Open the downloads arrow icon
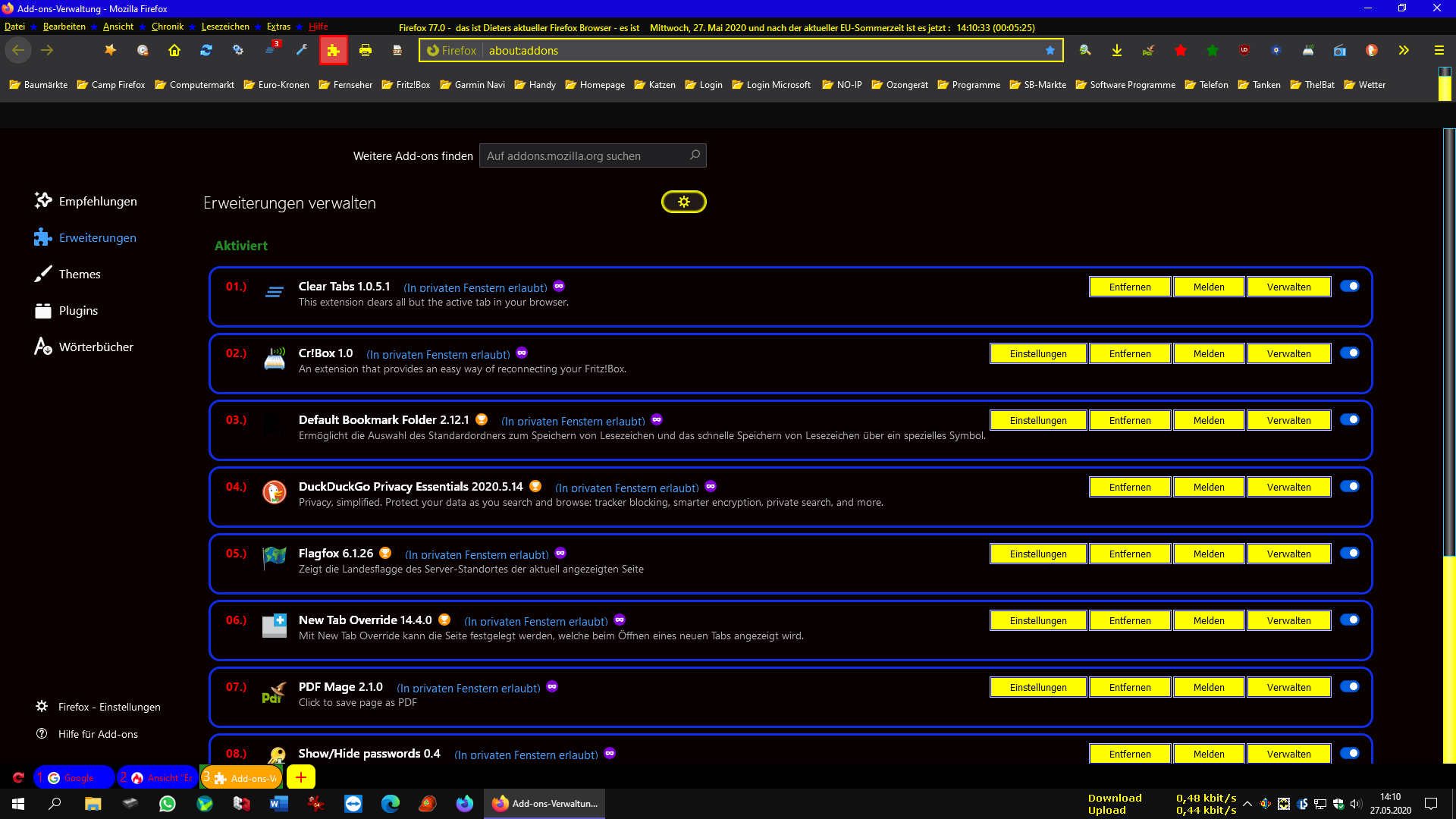This screenshot has width=1456, height=819. click(x=1117, y=50)
